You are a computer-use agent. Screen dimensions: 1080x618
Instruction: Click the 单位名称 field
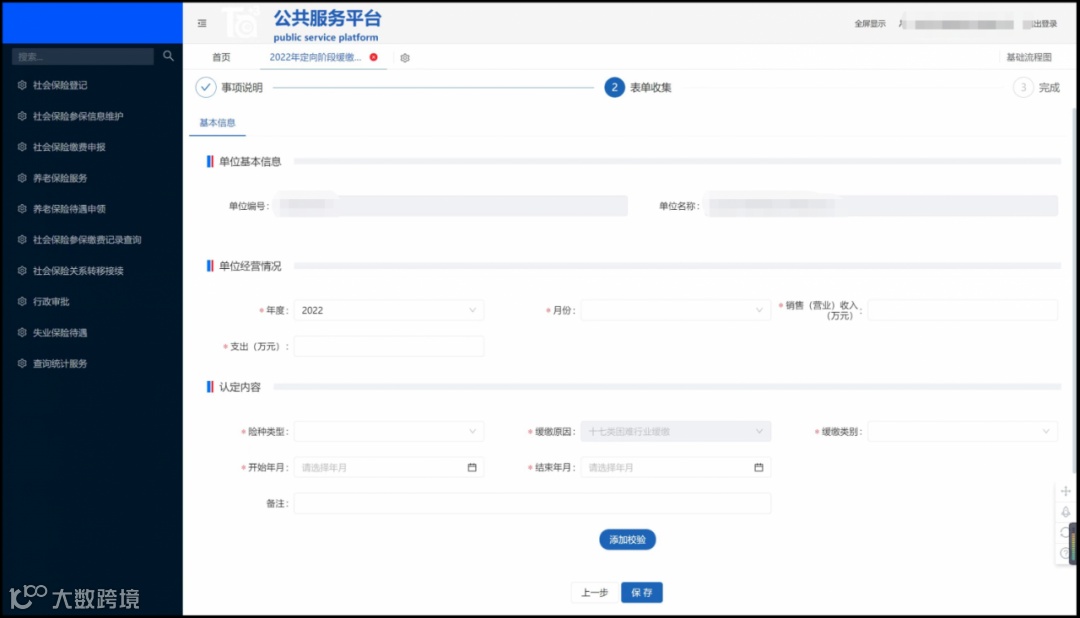pyautogui.click(x=881, y=205)
